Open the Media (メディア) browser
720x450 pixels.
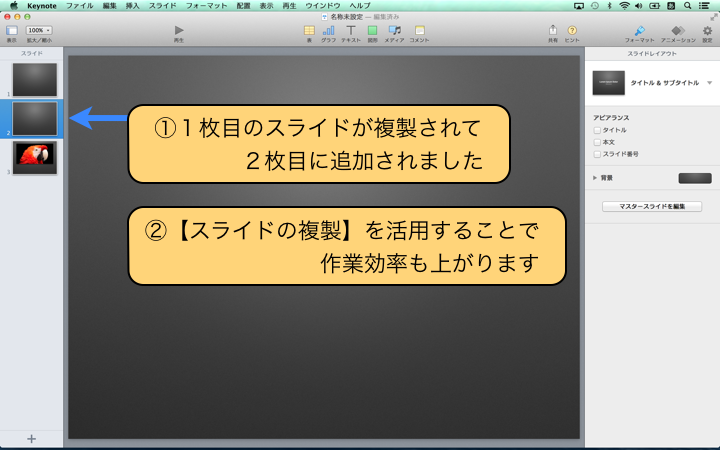click(395, 31)
